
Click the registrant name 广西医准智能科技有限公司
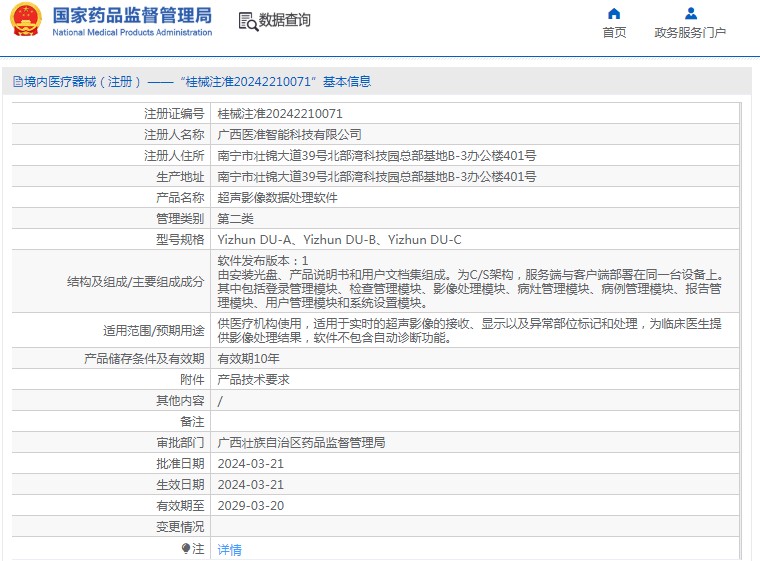point(289,134)
